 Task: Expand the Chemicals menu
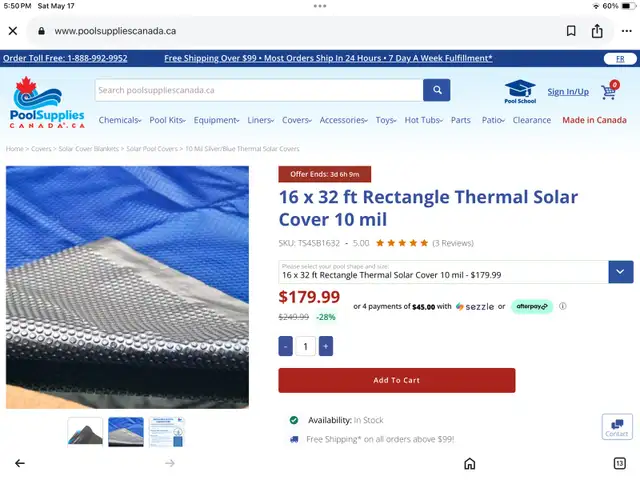pyautogui.click(x=120, y=120)
